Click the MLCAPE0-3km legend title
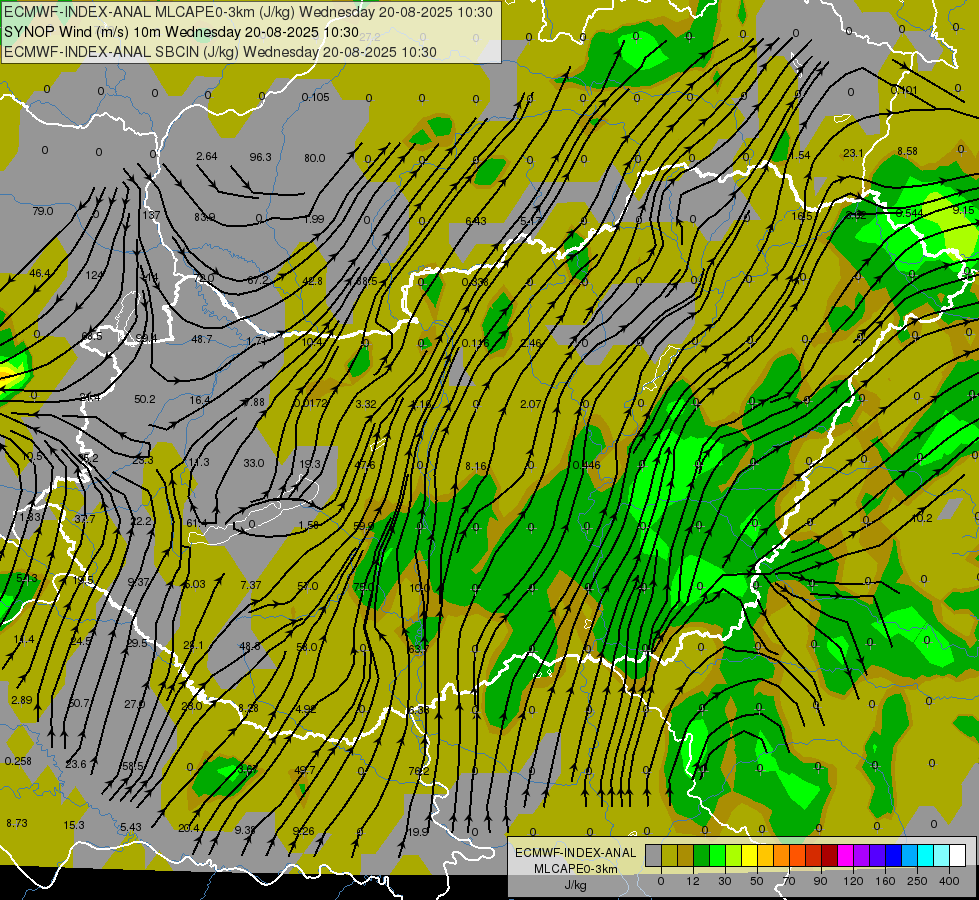 (x=576, y=869)
